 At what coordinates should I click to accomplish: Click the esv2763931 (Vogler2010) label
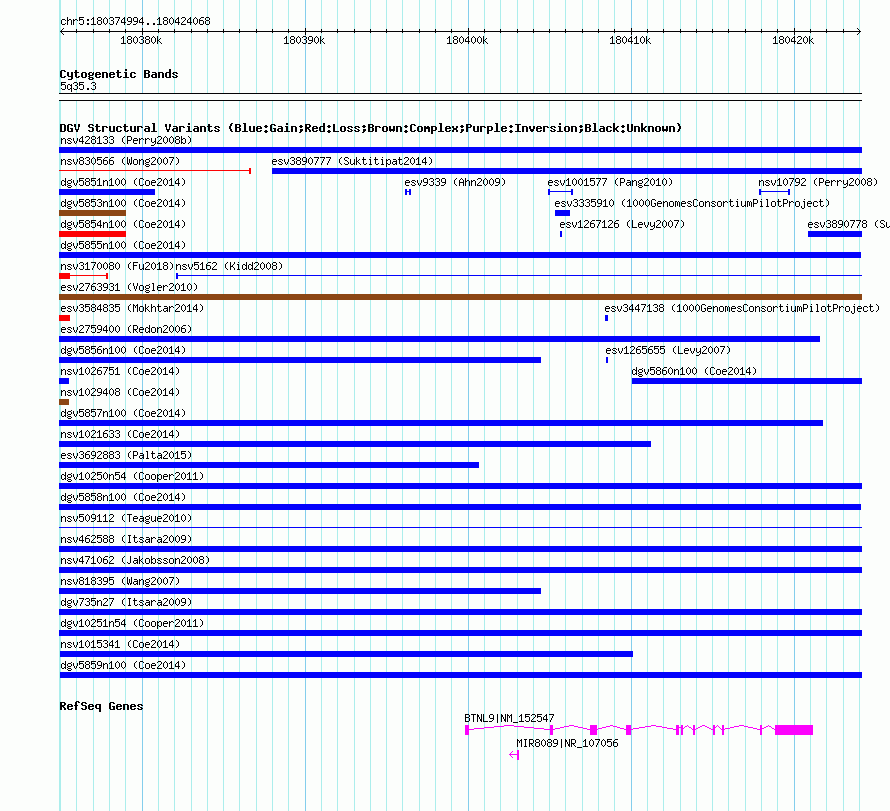pyautogui.click(x=129, y=287)
